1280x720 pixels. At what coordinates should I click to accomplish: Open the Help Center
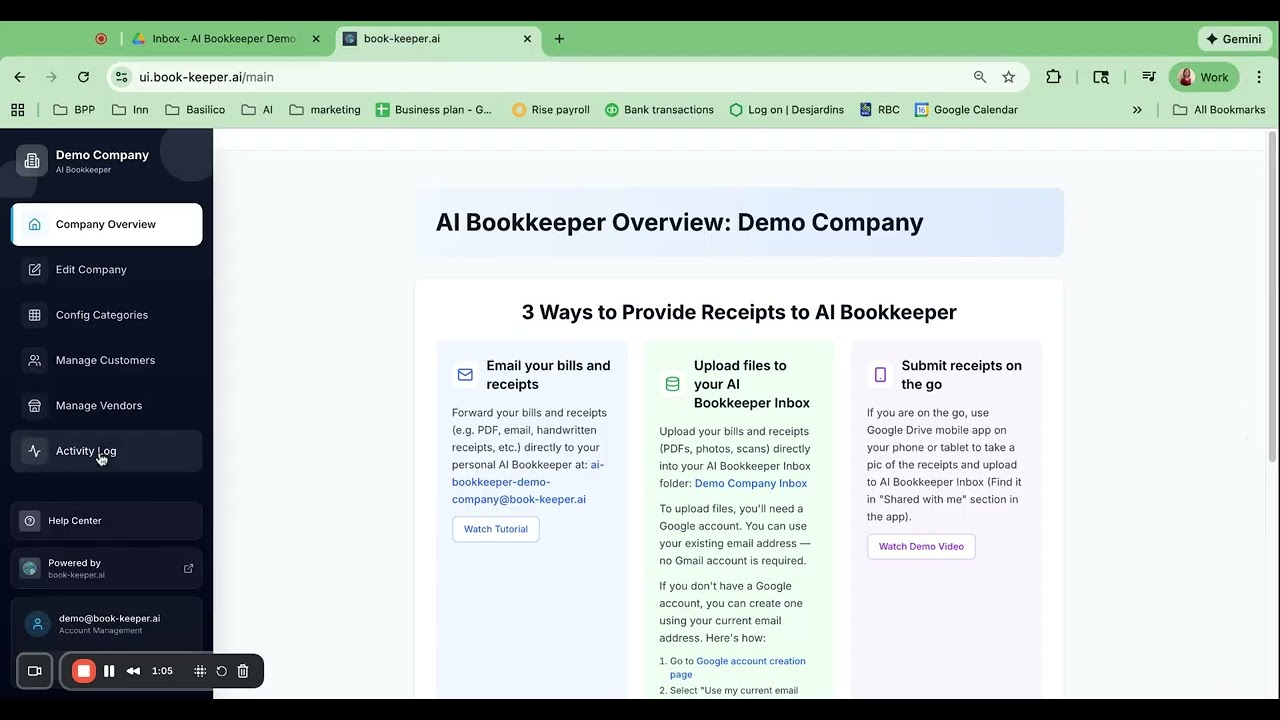(106, 521)
